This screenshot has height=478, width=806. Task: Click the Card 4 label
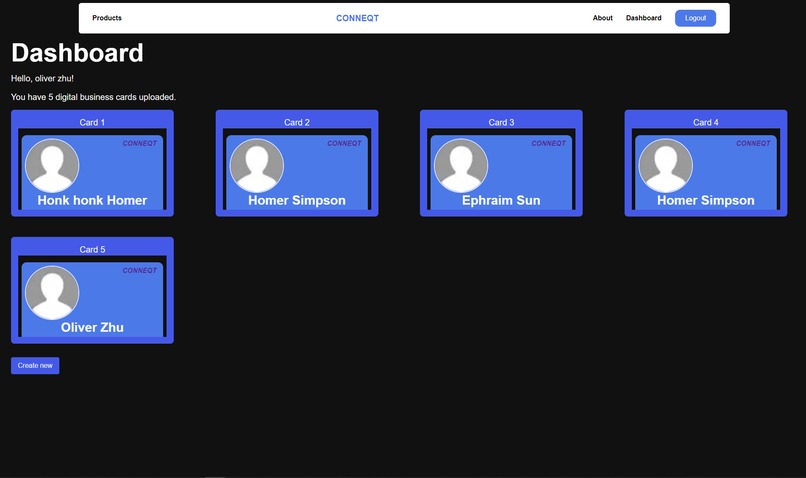(x=706, y=122)
